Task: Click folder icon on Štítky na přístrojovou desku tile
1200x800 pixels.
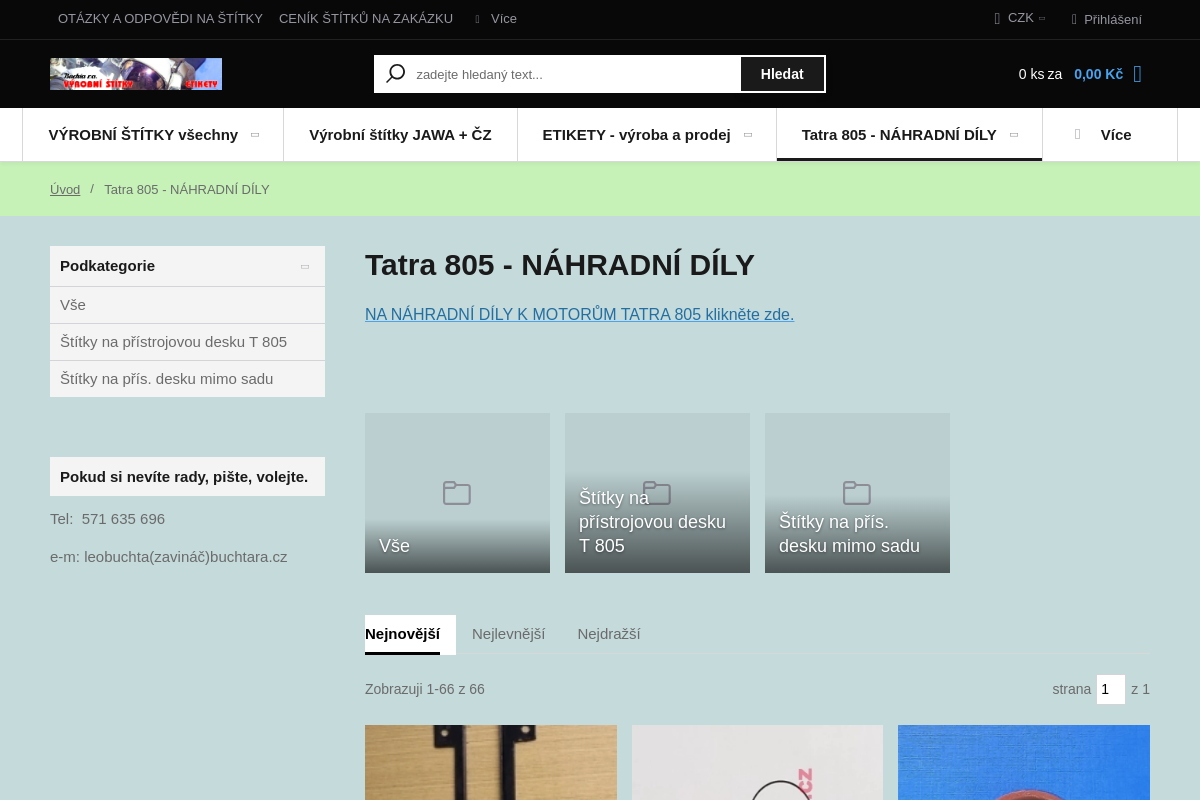Action: 657,493
